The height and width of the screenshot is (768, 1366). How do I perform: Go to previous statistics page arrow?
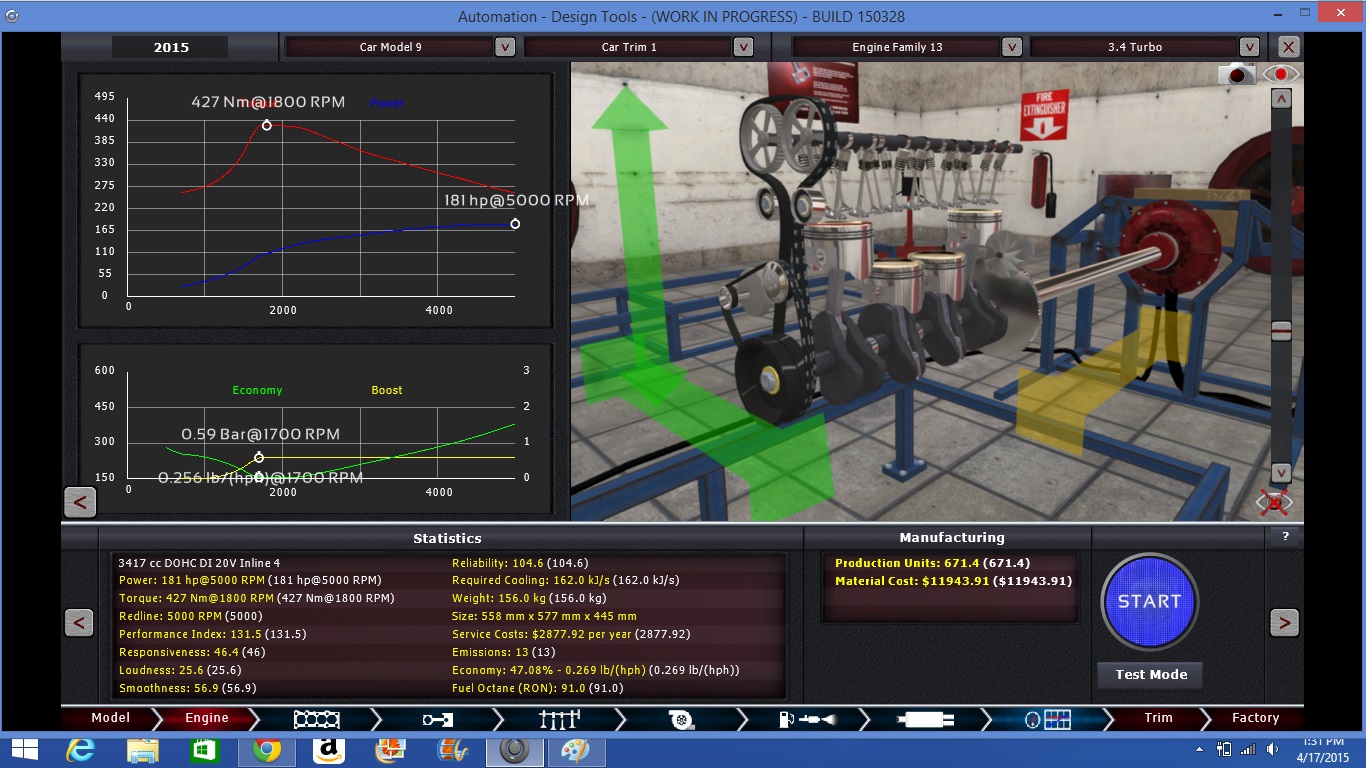(79, 623)
